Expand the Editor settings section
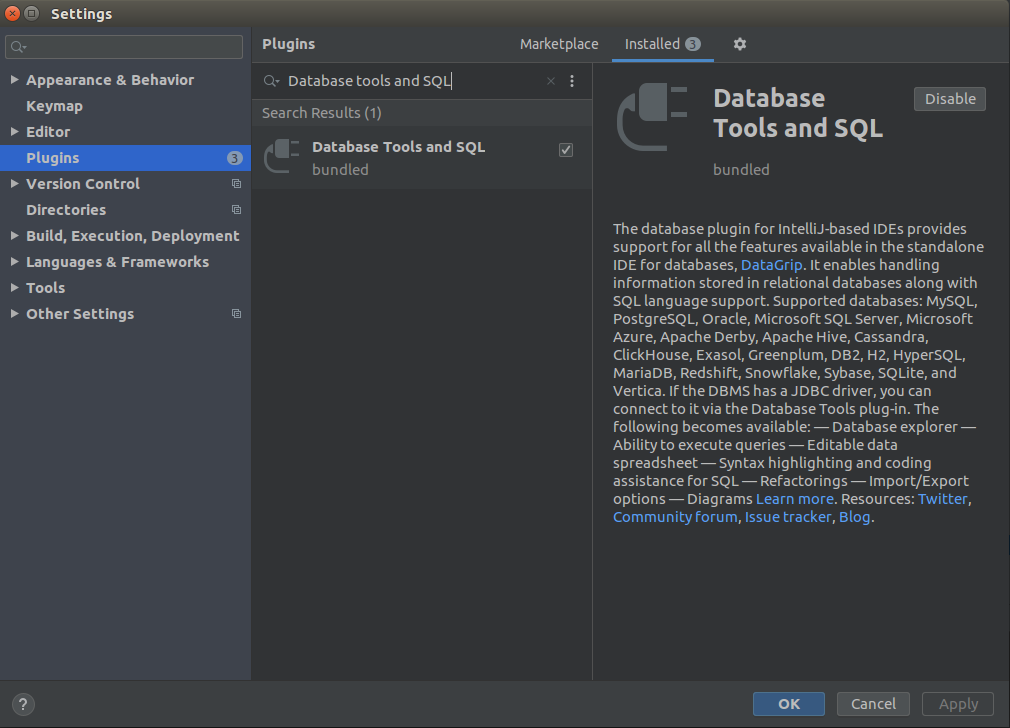Screen dimensions: 1010x728 pyautogui.click(x=14, y=132)
